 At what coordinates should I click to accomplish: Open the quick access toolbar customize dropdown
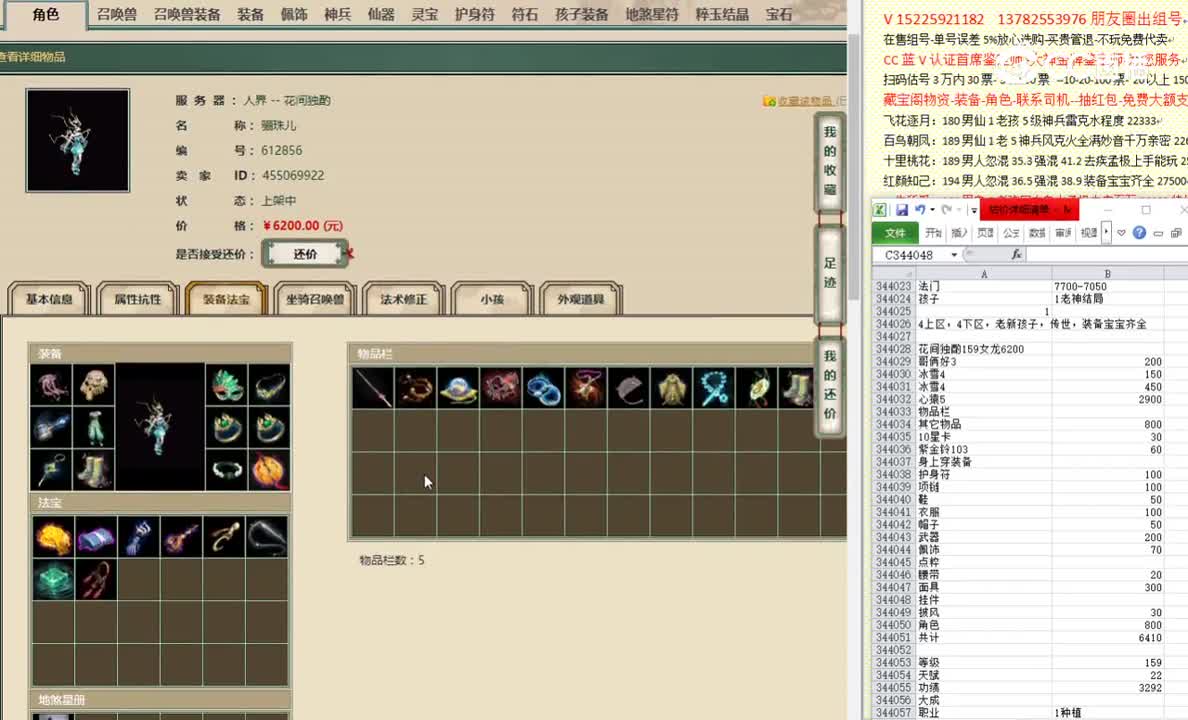click(x=973, y=210)
